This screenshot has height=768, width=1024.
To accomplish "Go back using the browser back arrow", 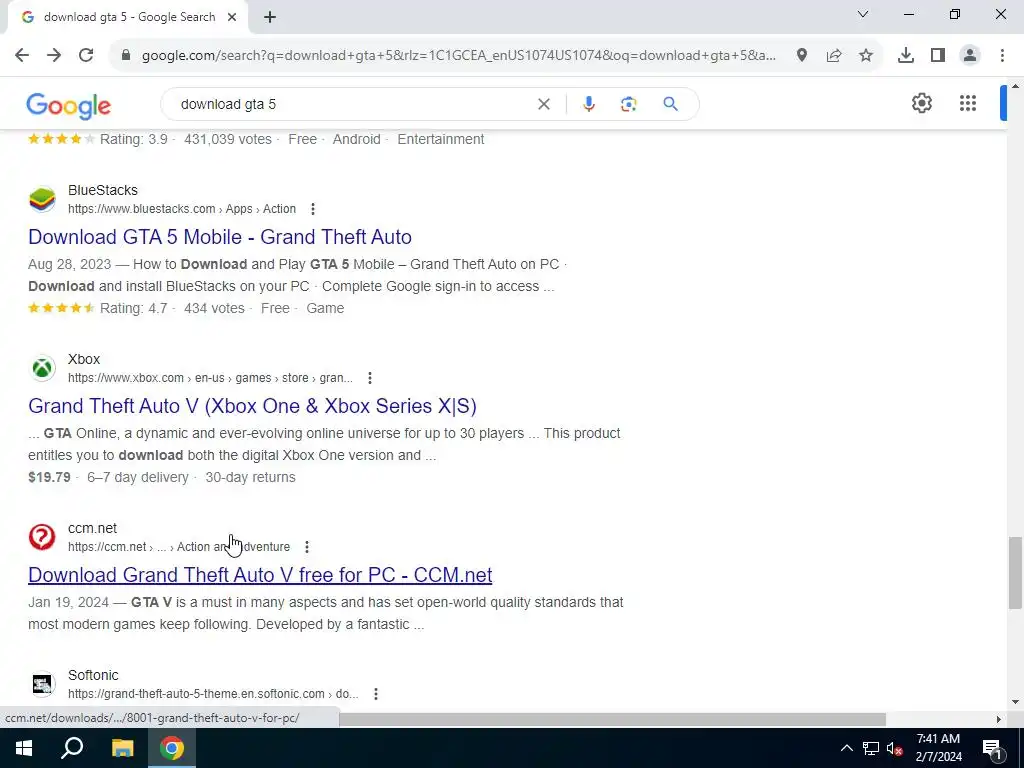I will coord(22,56).
